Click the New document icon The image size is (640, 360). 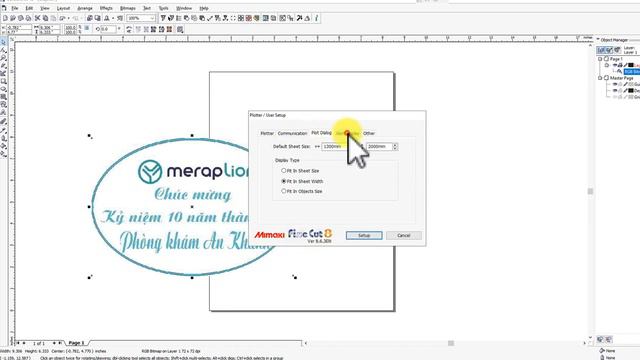[5, 18]
